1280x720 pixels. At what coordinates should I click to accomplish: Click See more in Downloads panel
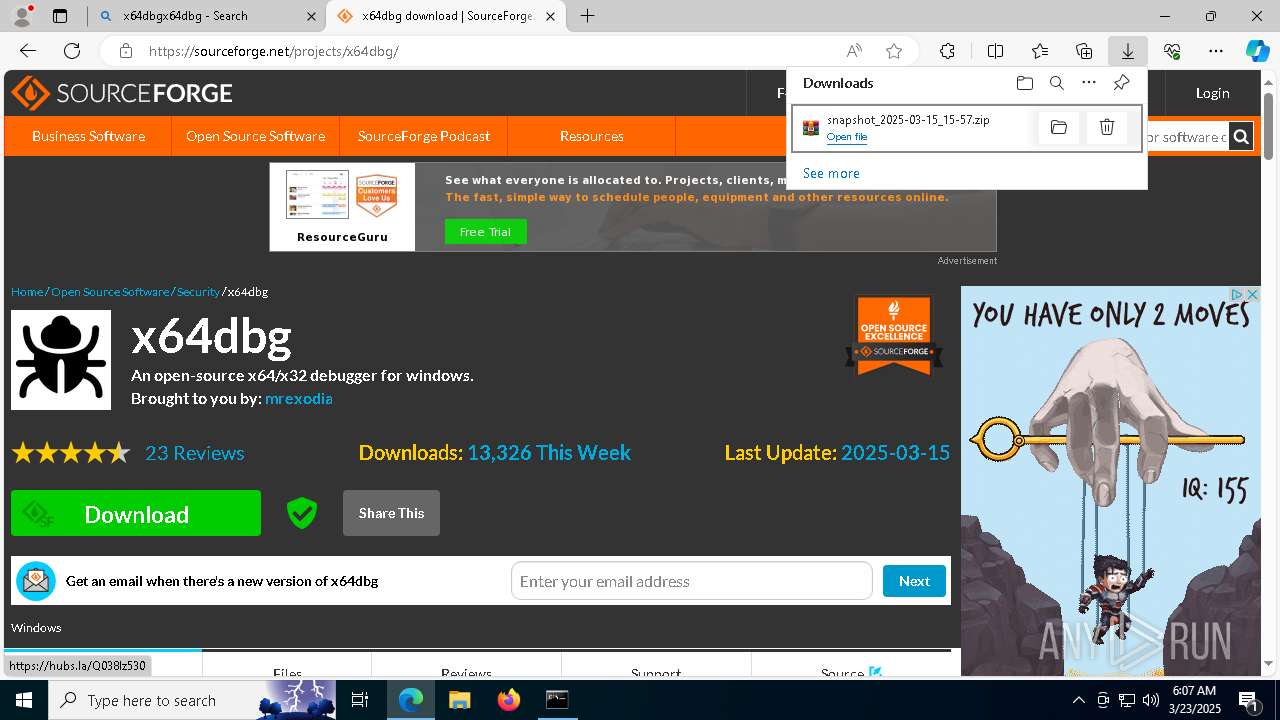(x=831, y=173)
